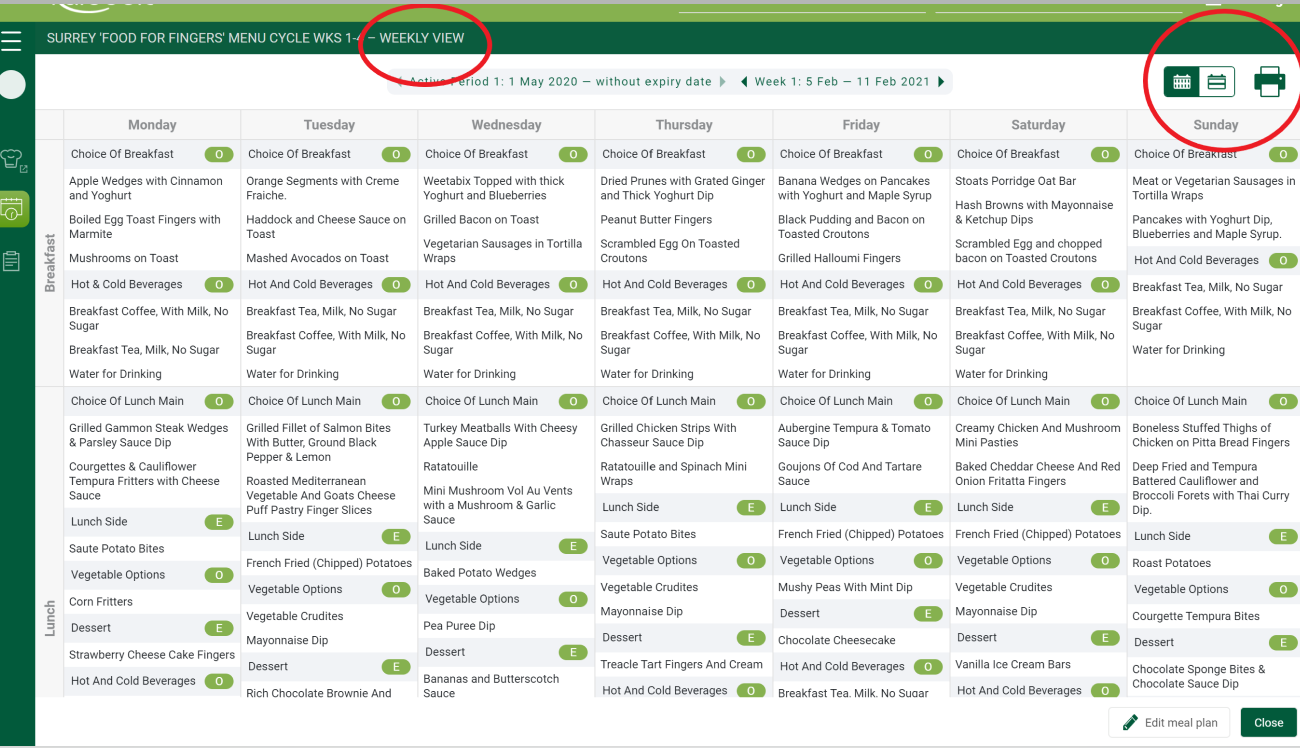Click 'Haddock and Cheese Sauce on Toast'
The width and height of the screenshot is (1300, 748).
[x=326, y=227]
